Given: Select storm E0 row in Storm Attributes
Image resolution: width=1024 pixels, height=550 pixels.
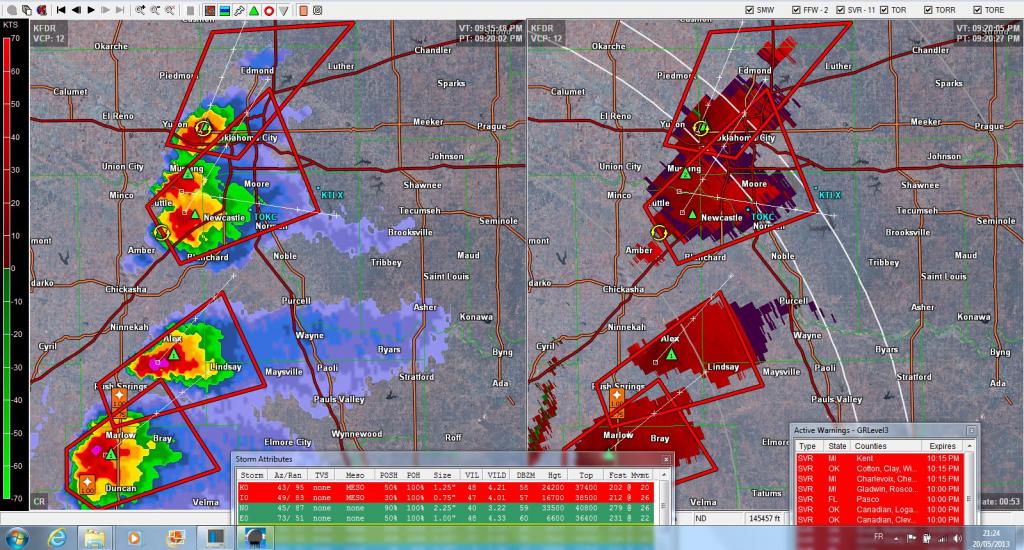Looking at the screenshot, I should click(446, 518).
